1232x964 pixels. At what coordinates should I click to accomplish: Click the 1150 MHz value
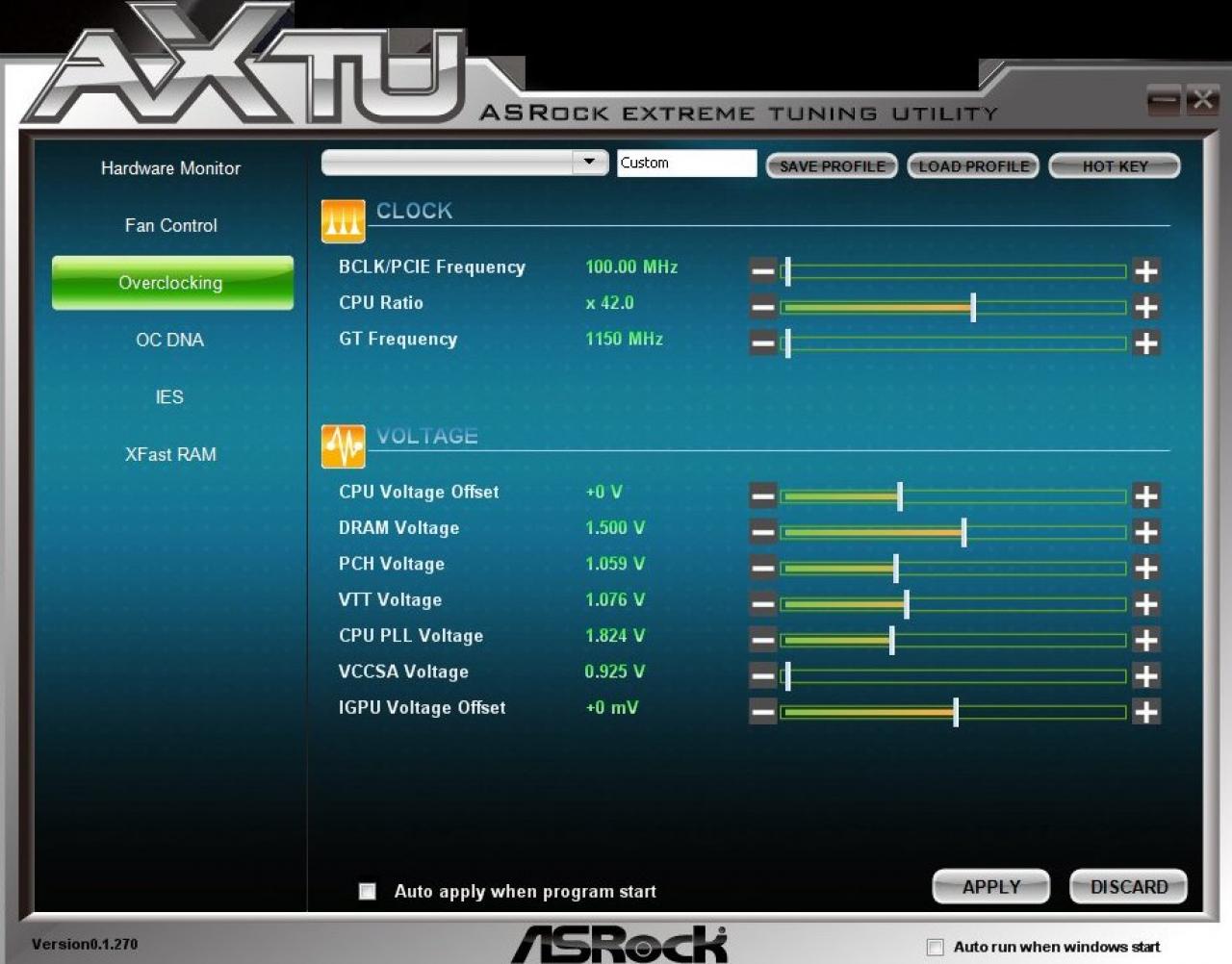624,339
